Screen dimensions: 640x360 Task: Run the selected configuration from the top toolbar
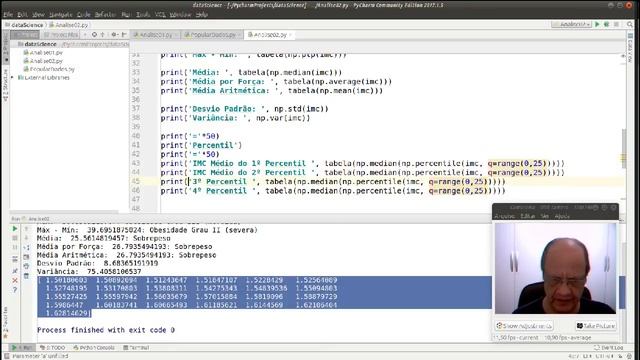pos(597,24)
